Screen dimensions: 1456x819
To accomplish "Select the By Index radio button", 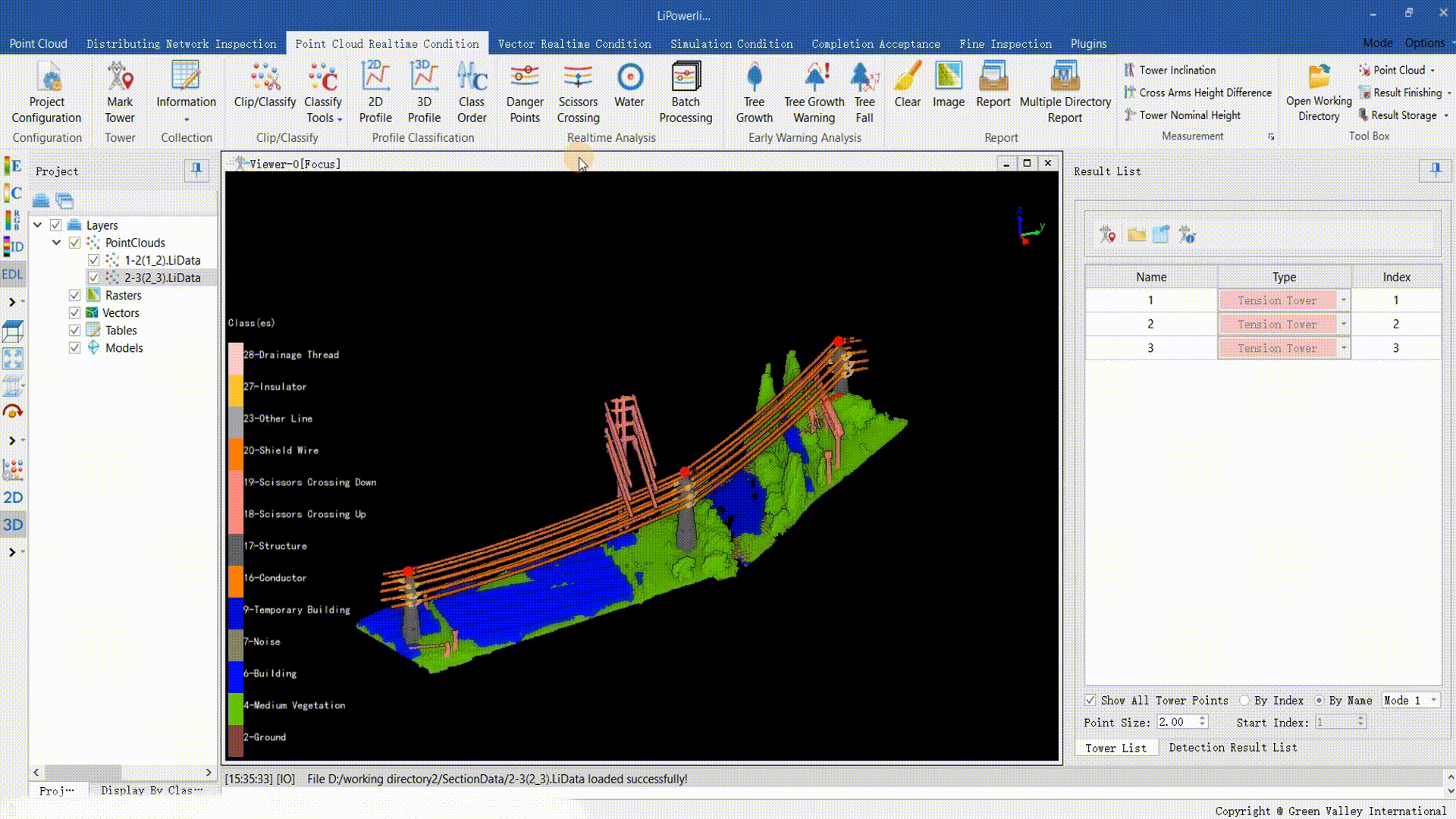I will coord(1244,701).
